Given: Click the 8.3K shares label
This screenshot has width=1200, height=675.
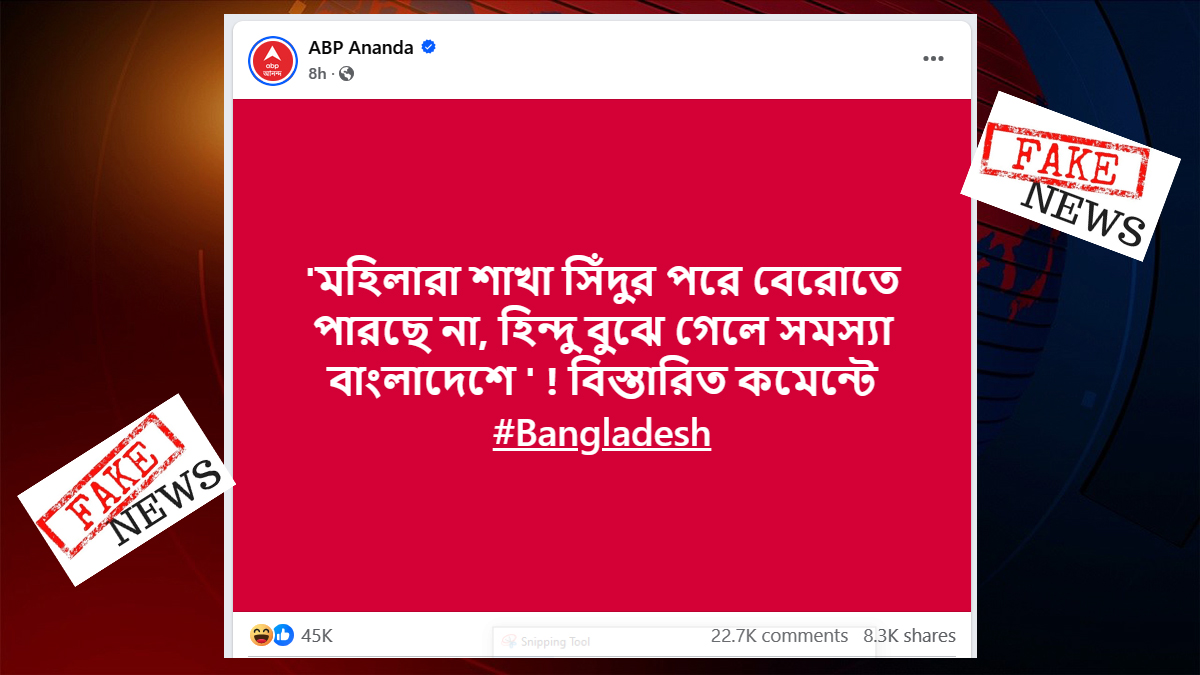Looking at the screenshot, I should point(909,635).
